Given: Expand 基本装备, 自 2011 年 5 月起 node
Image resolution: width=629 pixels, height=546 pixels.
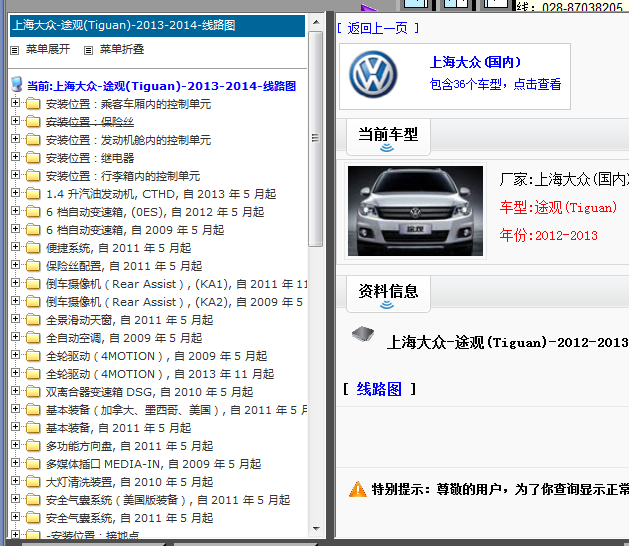Looking at the screenshot, I should 15,427.
